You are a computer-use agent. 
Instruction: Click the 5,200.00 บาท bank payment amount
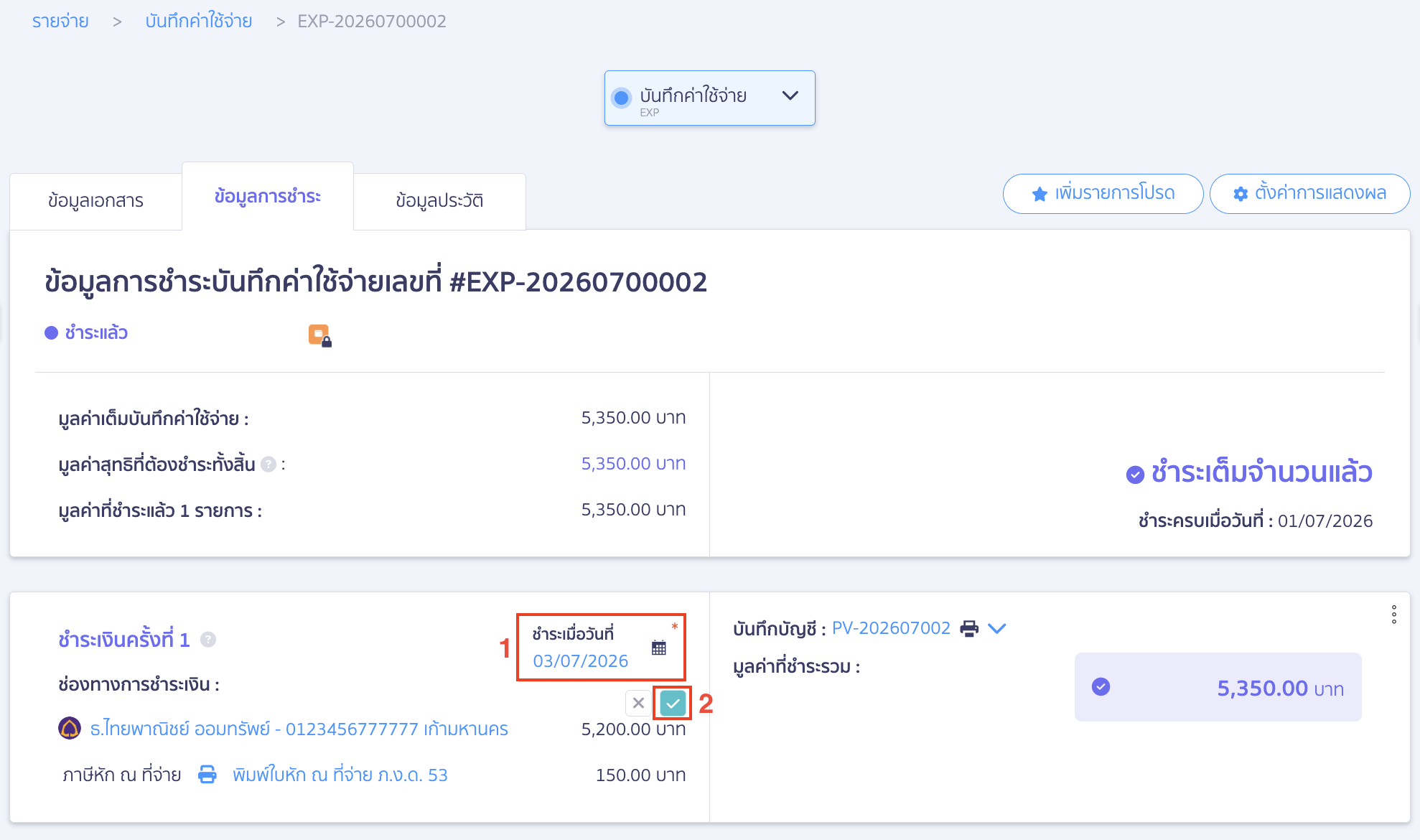pyautogui.click(x=633, y=729)
